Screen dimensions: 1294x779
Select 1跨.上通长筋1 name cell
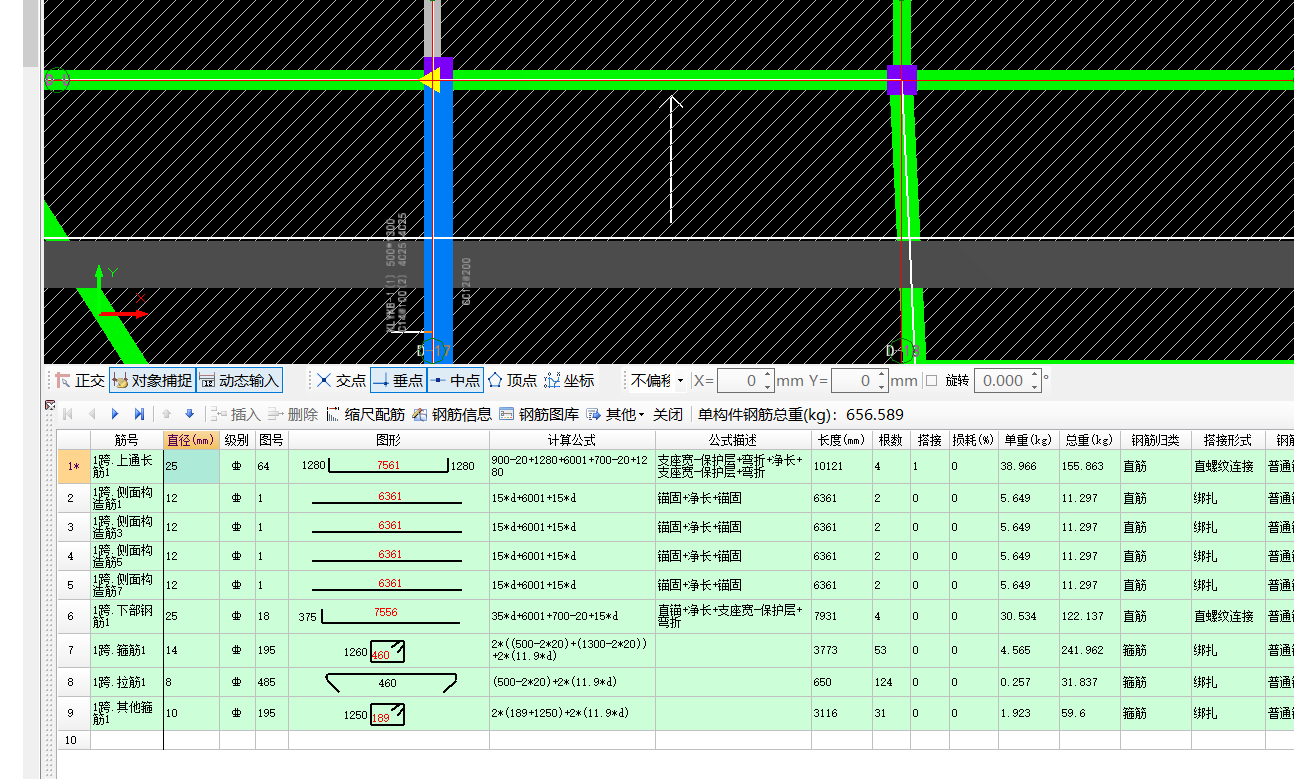(x=126, y=467)
